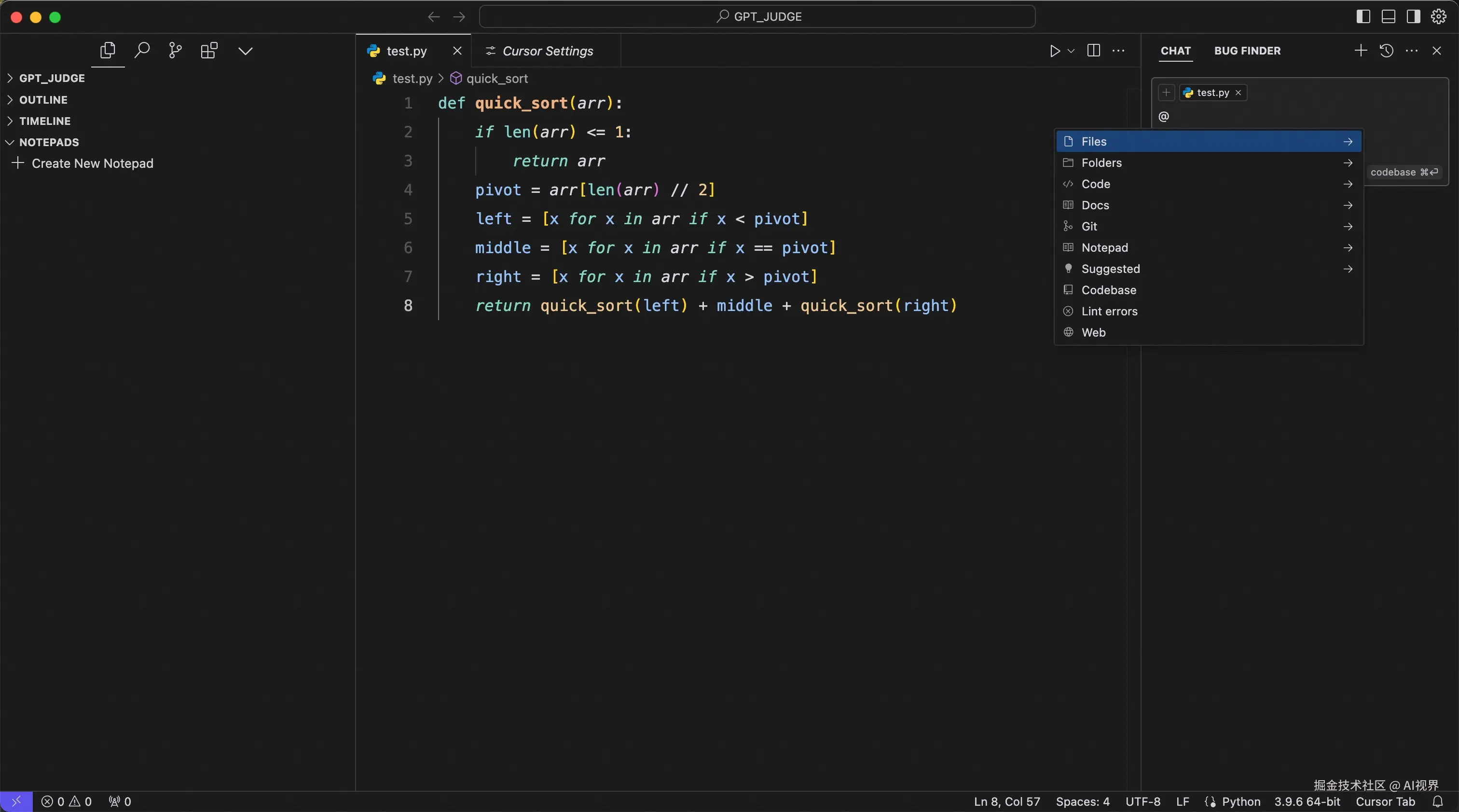Split the editor right
1459x812 pixels.
pyautogui.click(x=1094, y=51)
